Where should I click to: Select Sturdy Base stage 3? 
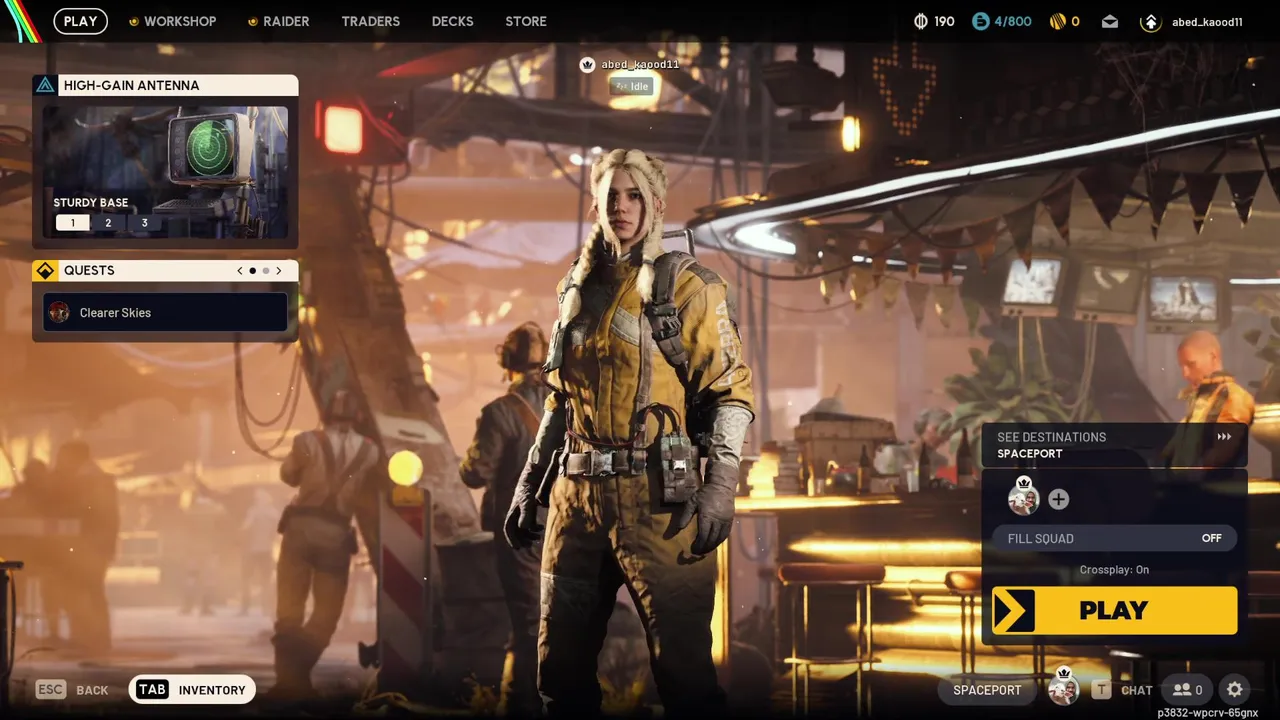144,223
